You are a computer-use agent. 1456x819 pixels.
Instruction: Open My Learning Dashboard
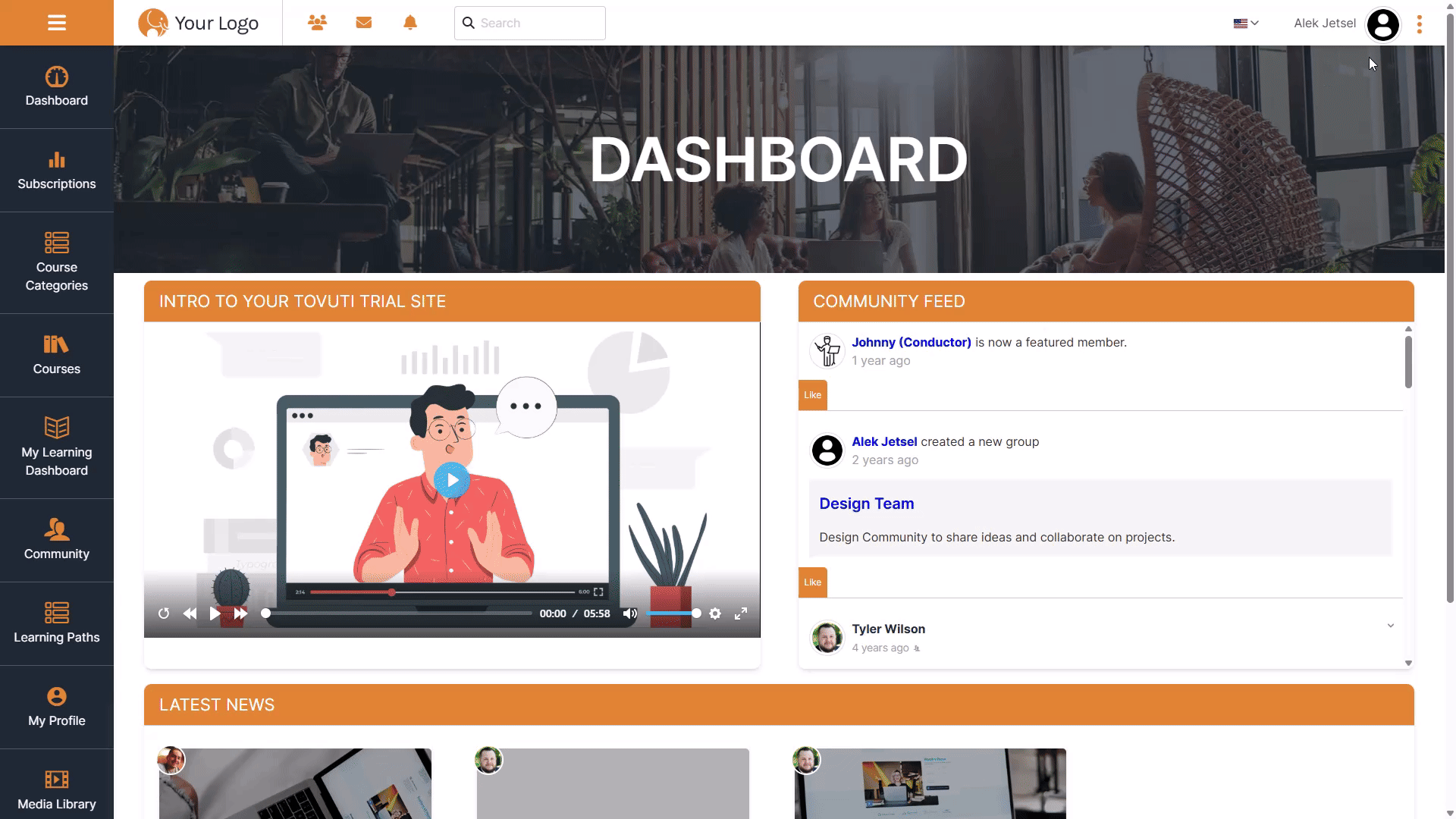57,448
